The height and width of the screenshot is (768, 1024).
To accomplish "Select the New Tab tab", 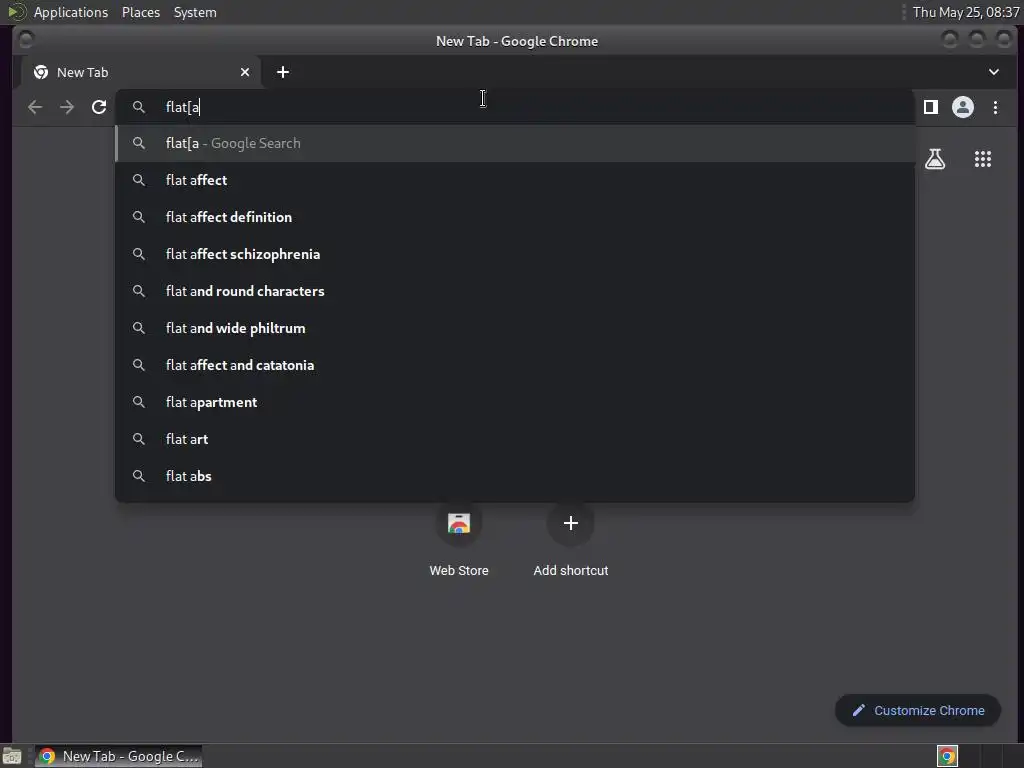I will (140, 72).
